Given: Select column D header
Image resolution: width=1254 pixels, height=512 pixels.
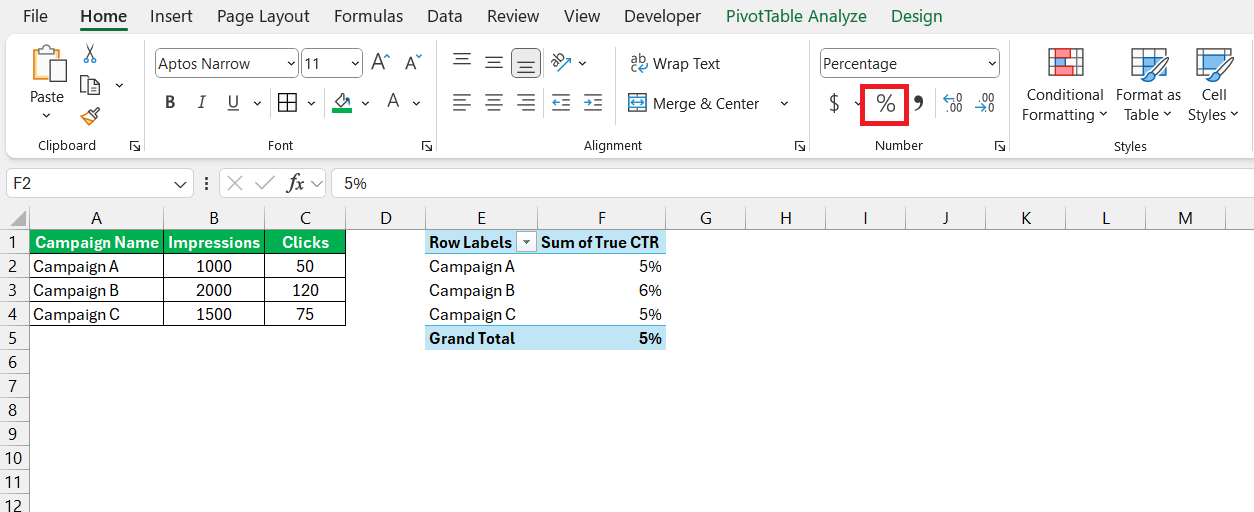Looking at the screenshot, I should pos(385,218).
